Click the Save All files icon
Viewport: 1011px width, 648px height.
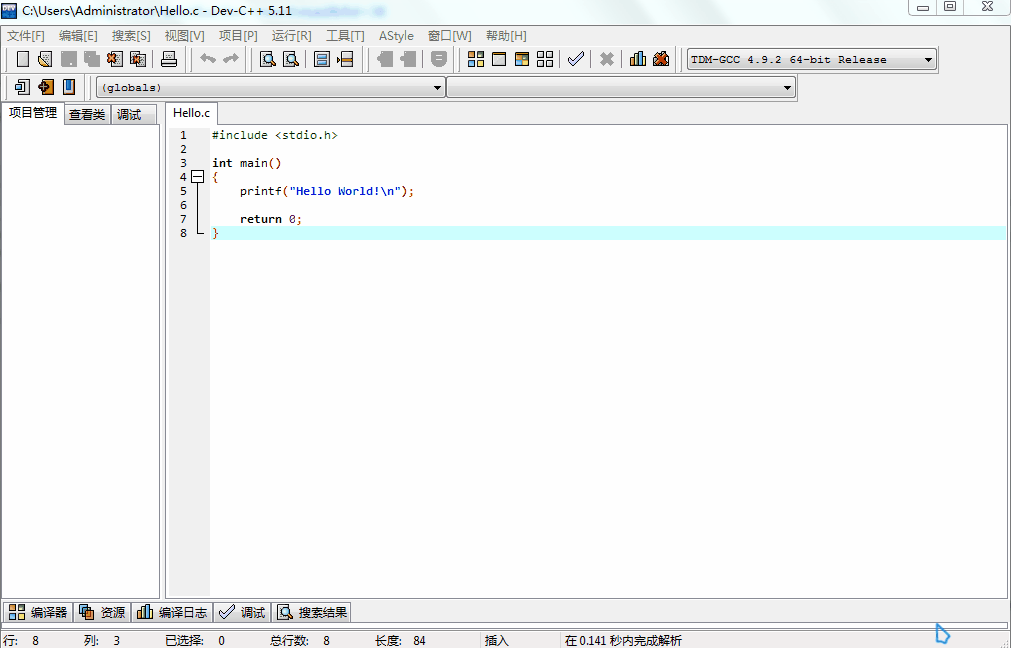pos(92,59)
